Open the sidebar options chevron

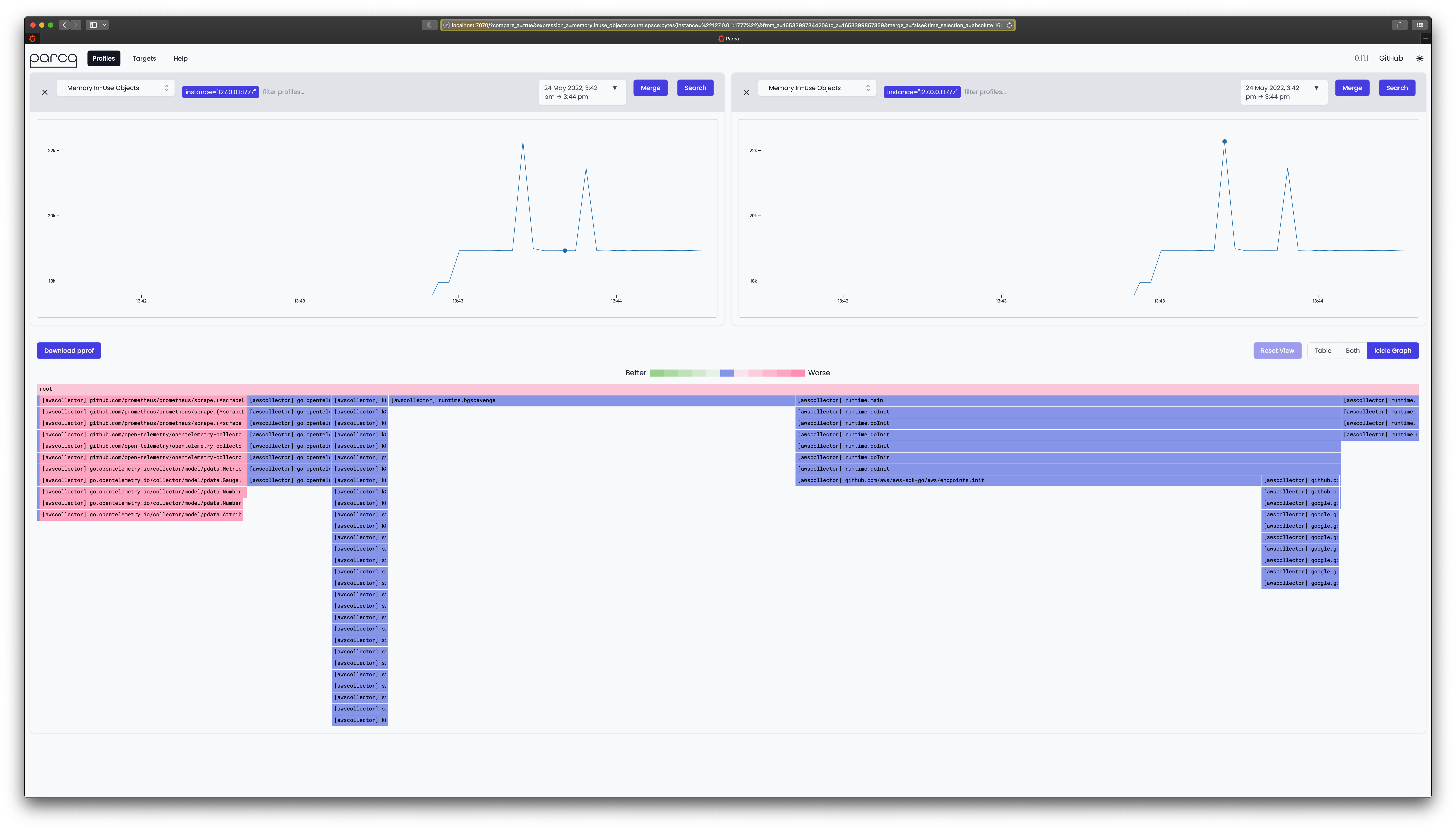click(x=104, y=25)
